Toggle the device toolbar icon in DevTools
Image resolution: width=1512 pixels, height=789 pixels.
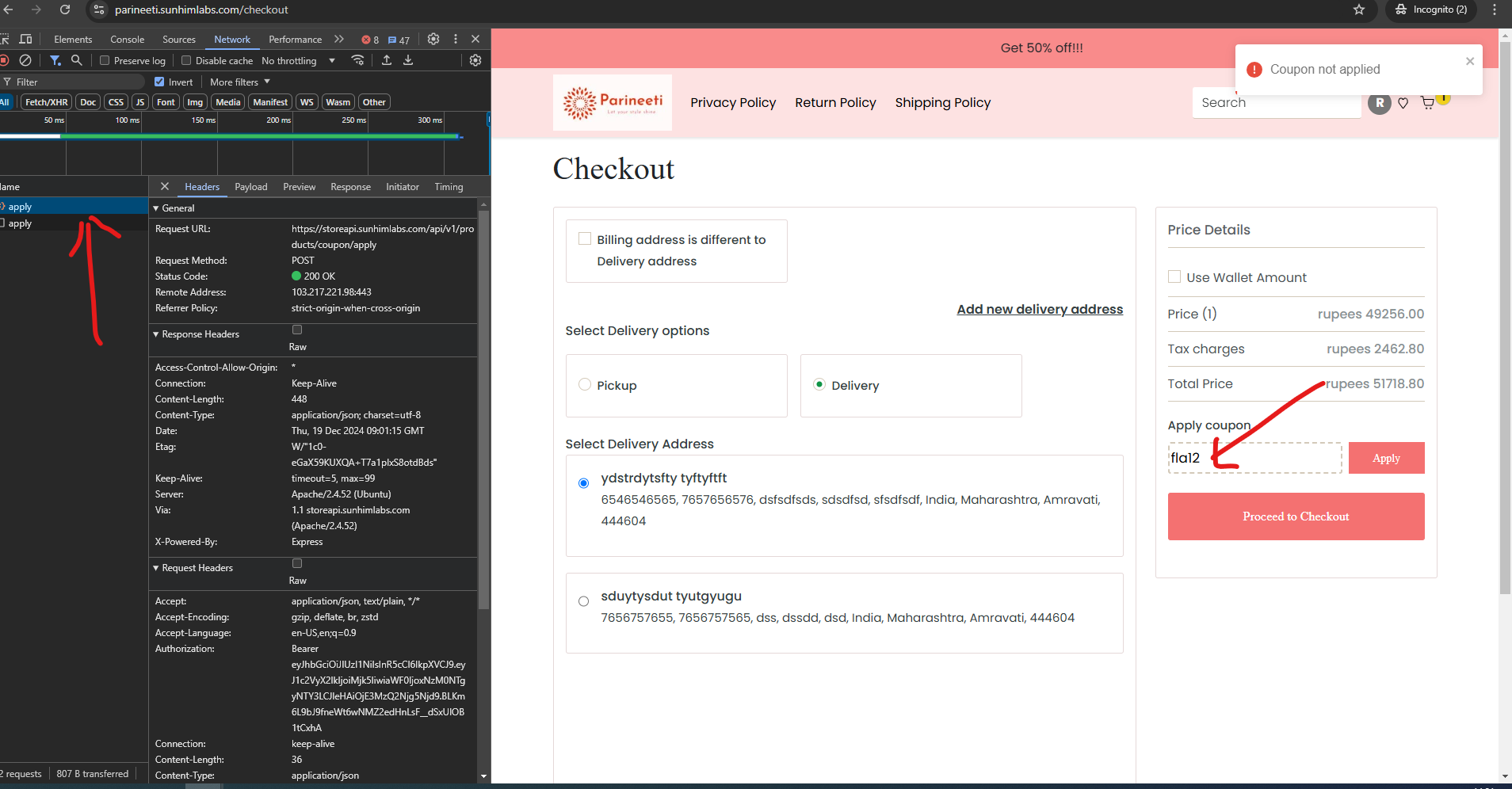point(25,39)
